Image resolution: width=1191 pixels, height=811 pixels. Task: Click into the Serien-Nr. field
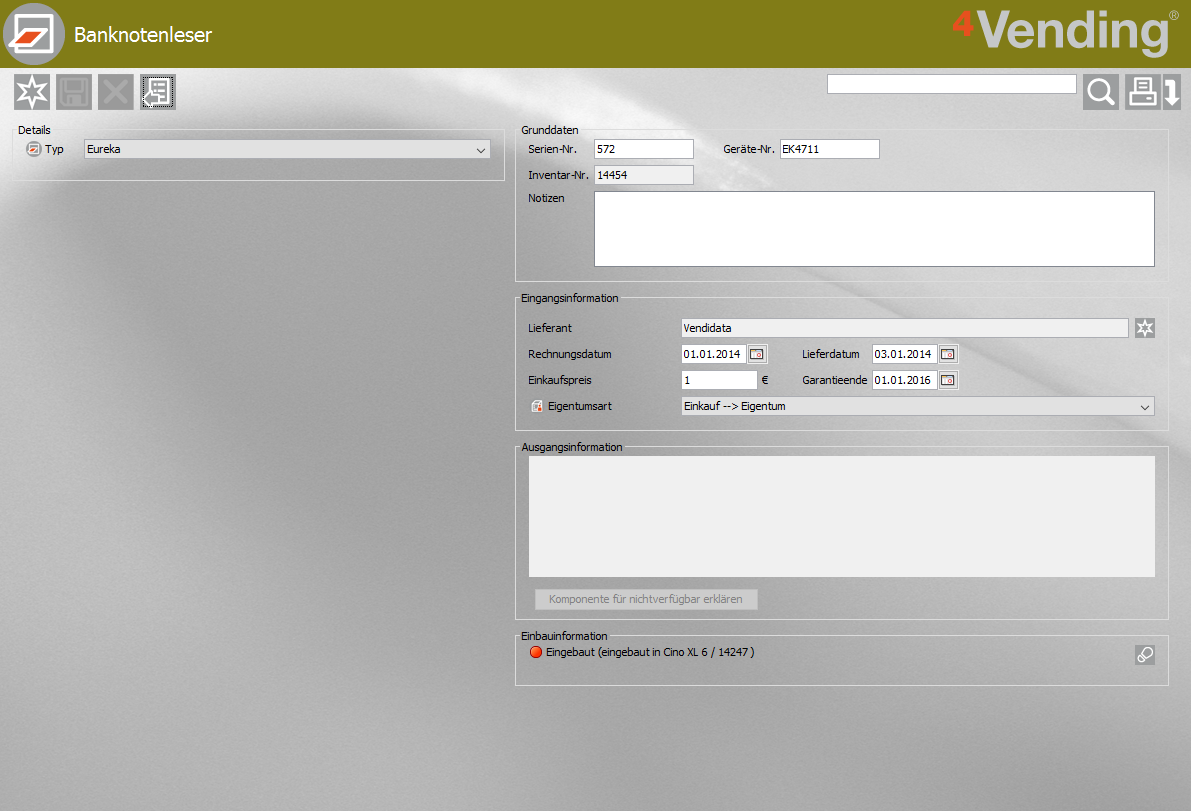coord(643,149)
